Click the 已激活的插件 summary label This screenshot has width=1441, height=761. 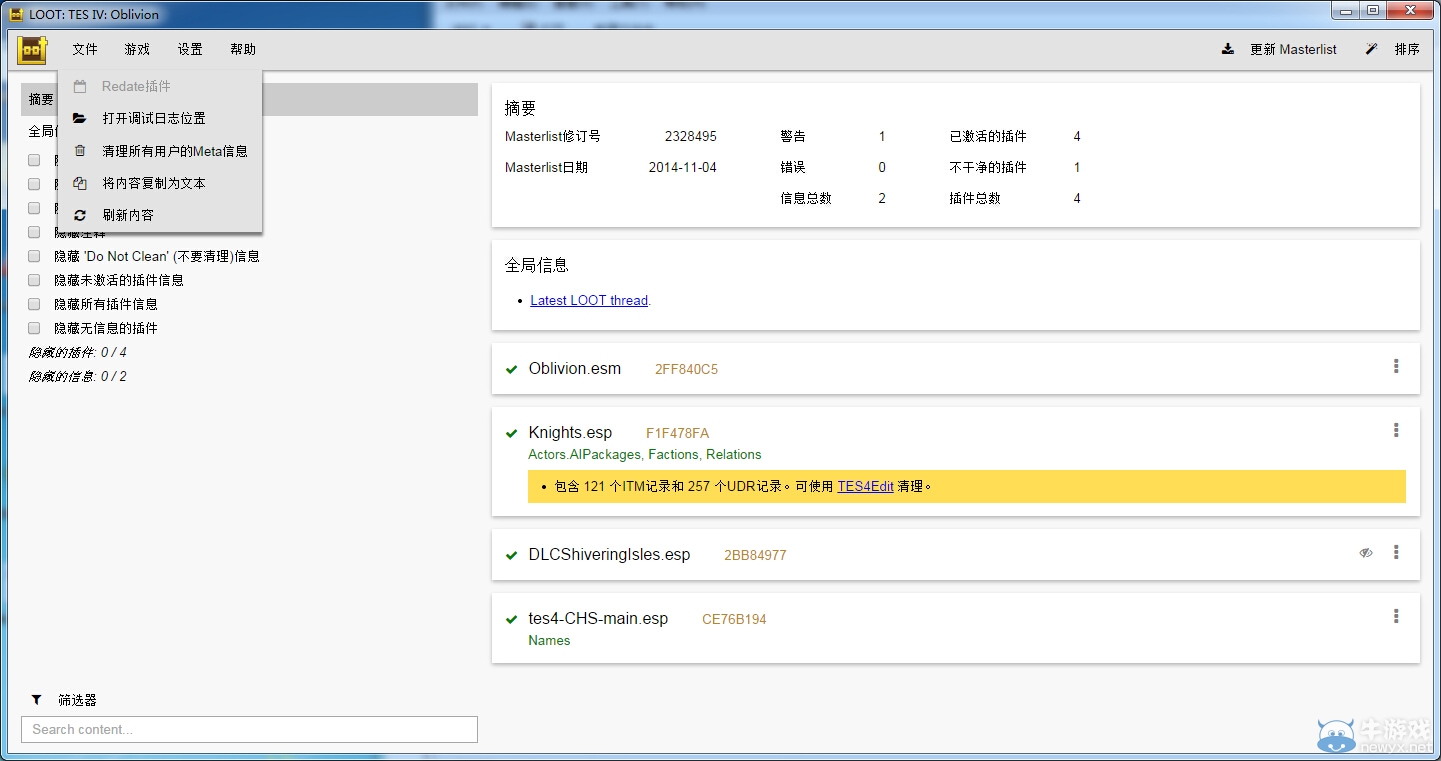(988, 137)
